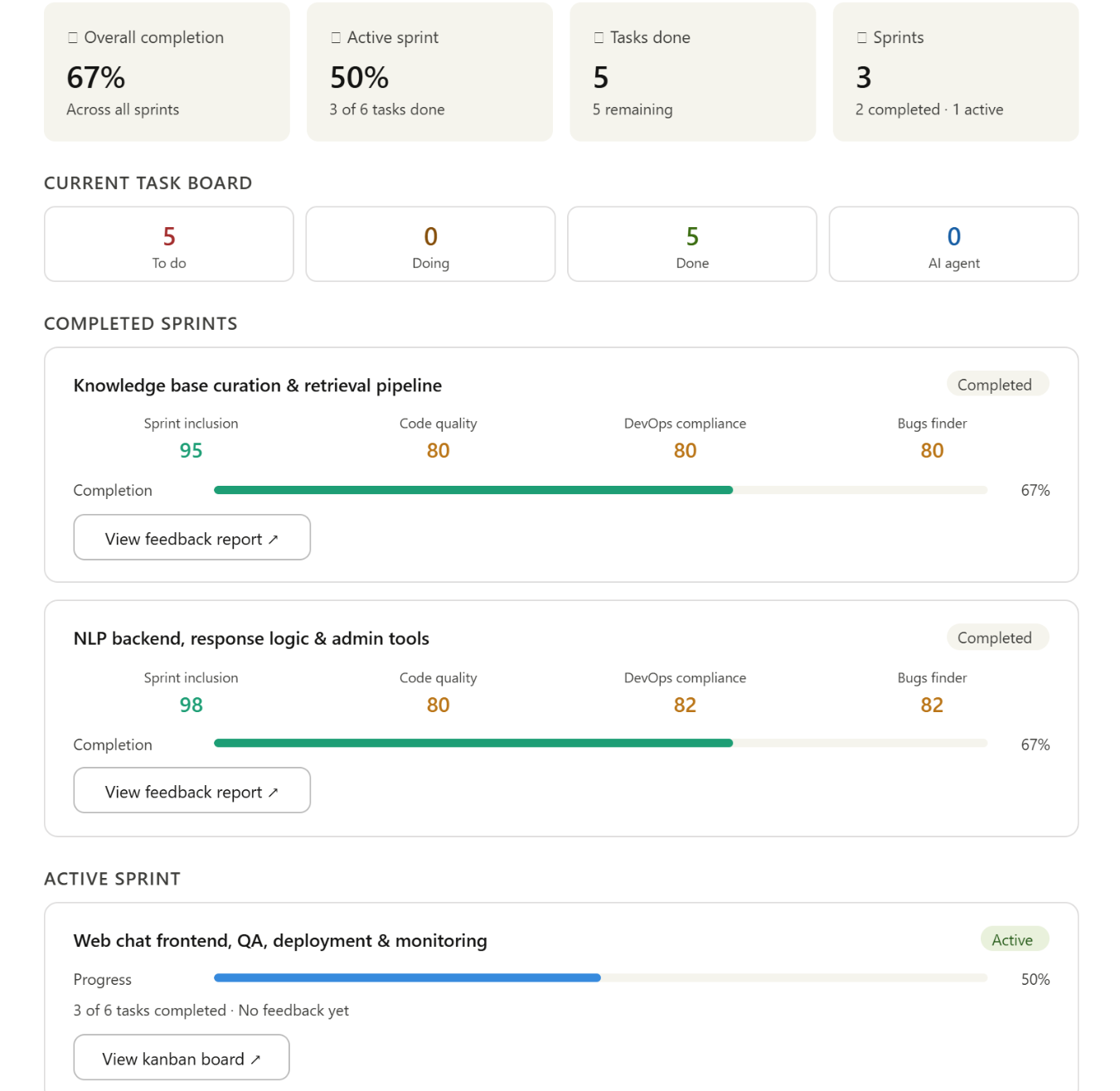Click Sprint inclusion score 95
Image resolution: width=1120 pixels, height=1091 pixels.
[192, 451]
